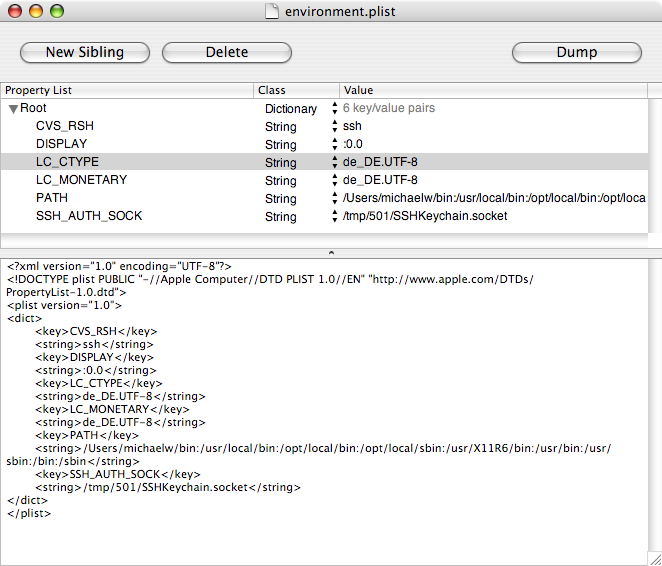The width and height of the screenshot is (662, 566).
Task: Open class popup for PATH row
Action: (334, 198)
